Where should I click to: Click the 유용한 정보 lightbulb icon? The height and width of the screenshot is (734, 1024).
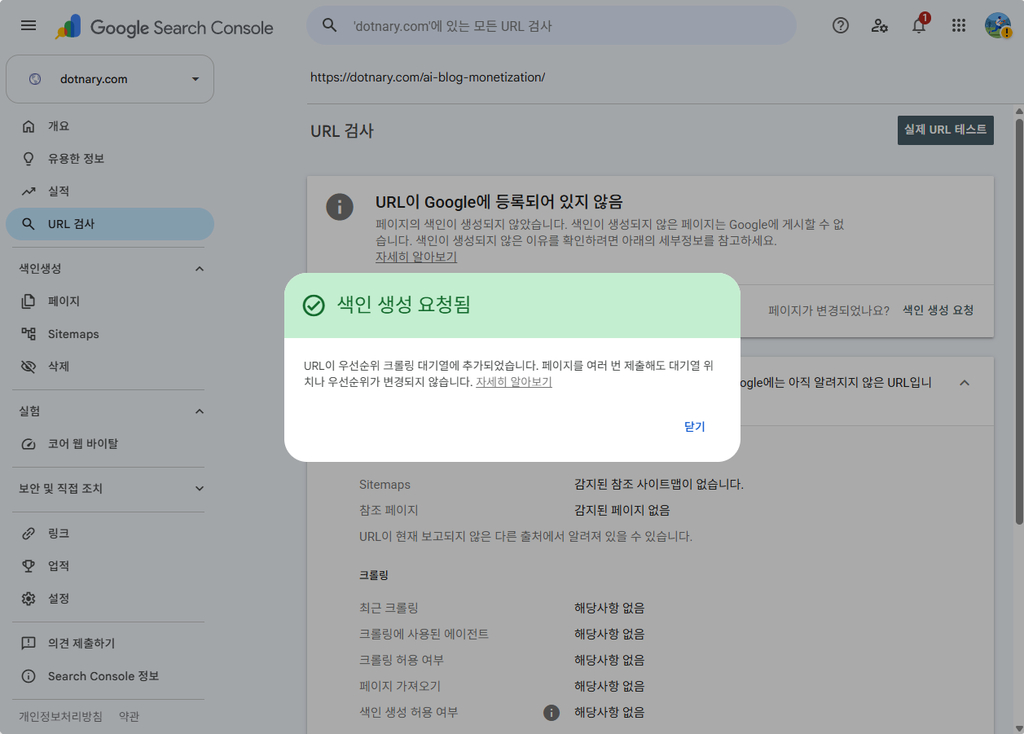tap(28, 159)
